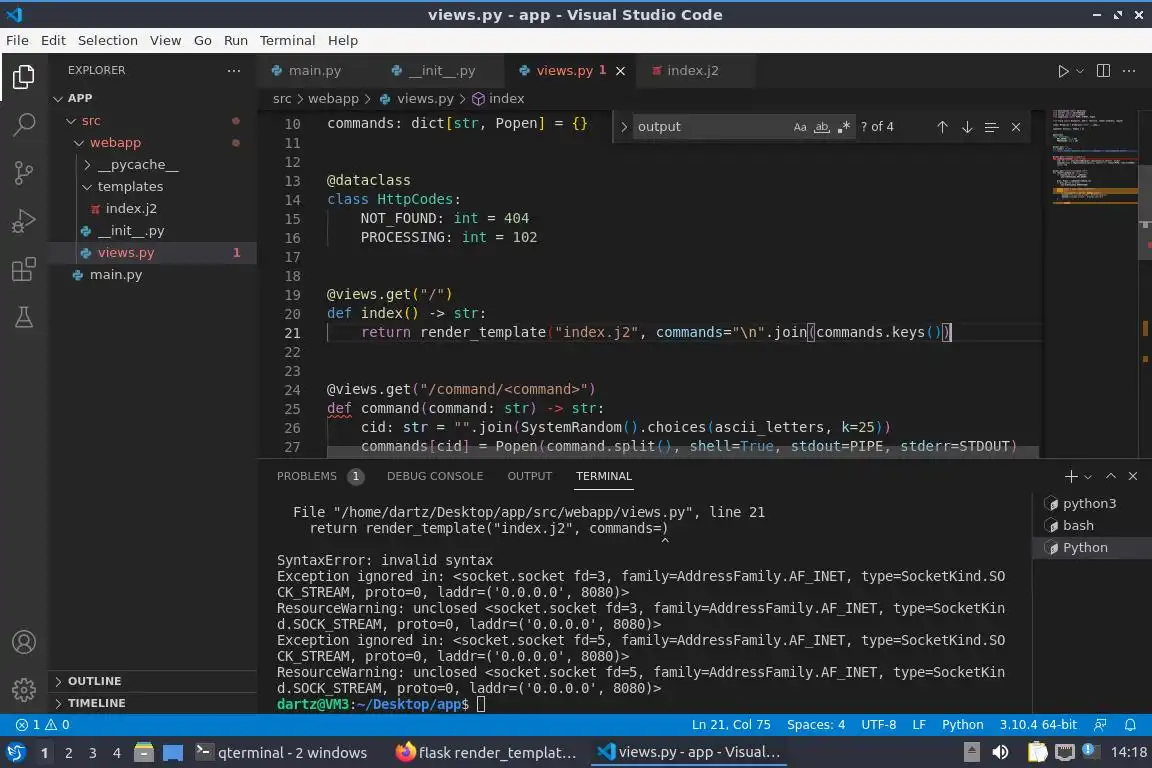Go to previous find match
The width and height of the screenshot is (1152, 768).
(x=942, y=126)
